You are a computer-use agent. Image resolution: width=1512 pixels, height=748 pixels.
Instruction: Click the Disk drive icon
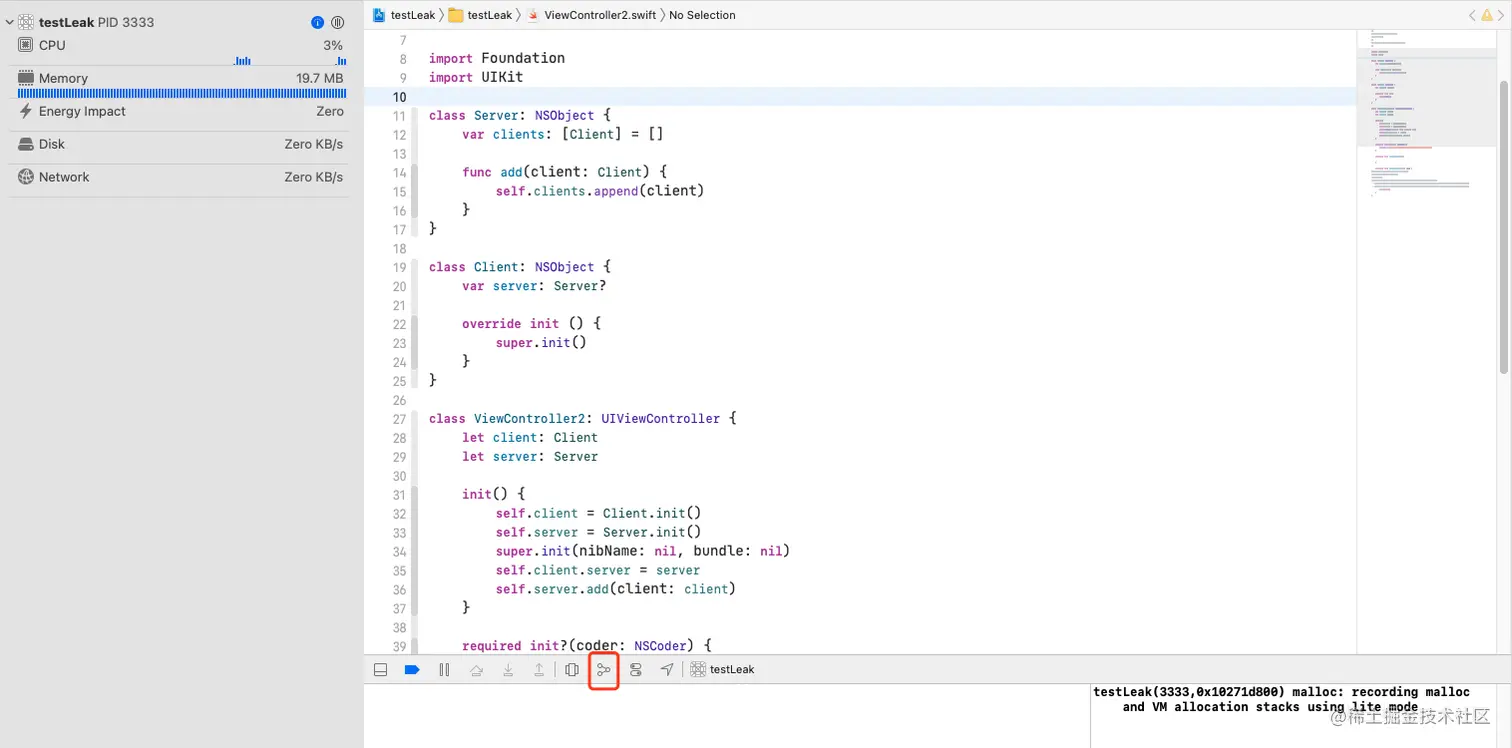tap(26, 145)
